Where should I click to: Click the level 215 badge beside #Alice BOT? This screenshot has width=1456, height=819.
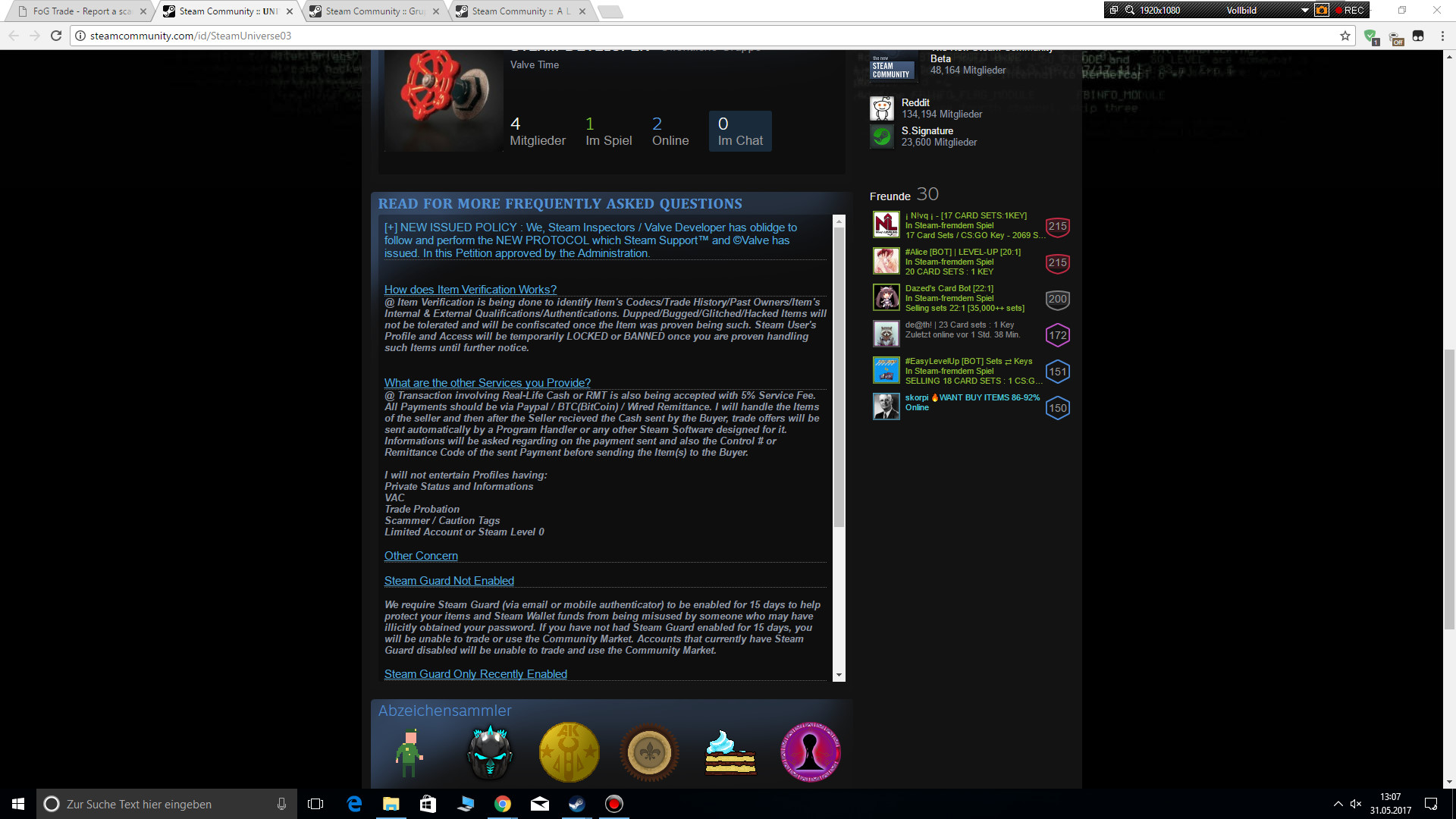point(1057,262)
